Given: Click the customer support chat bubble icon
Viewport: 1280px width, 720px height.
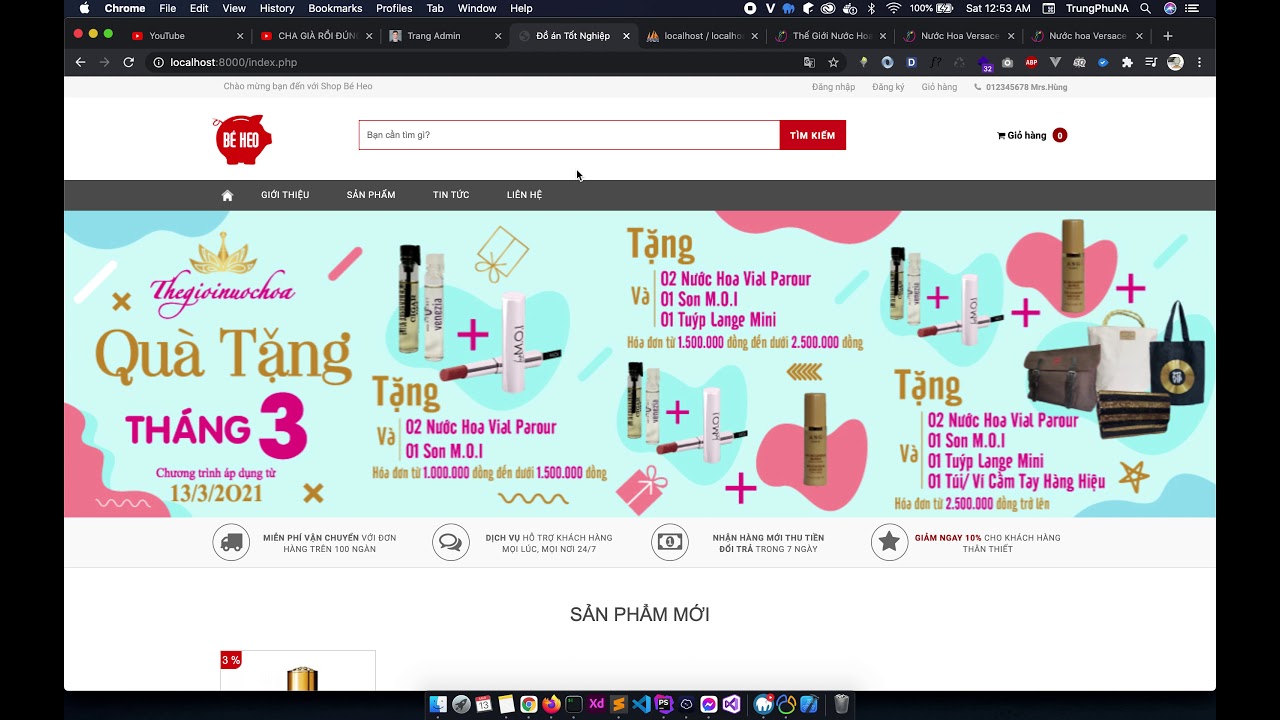Looking at the screenshot, I should (451, 542).
